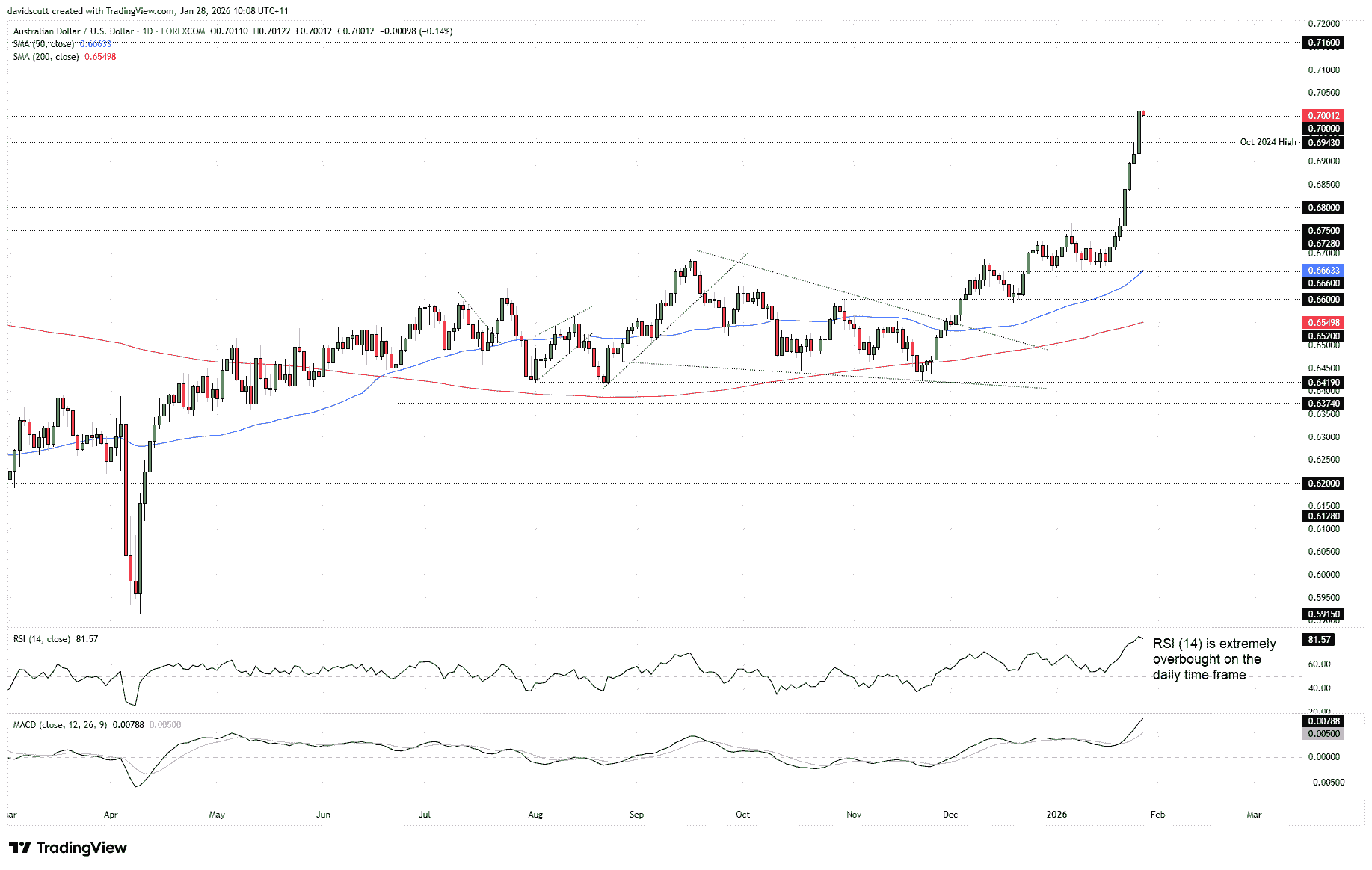This screenshot has height=870, width=1372.
Task: Click the 0.71600 price level label
Action: (x=1323, y=43)
